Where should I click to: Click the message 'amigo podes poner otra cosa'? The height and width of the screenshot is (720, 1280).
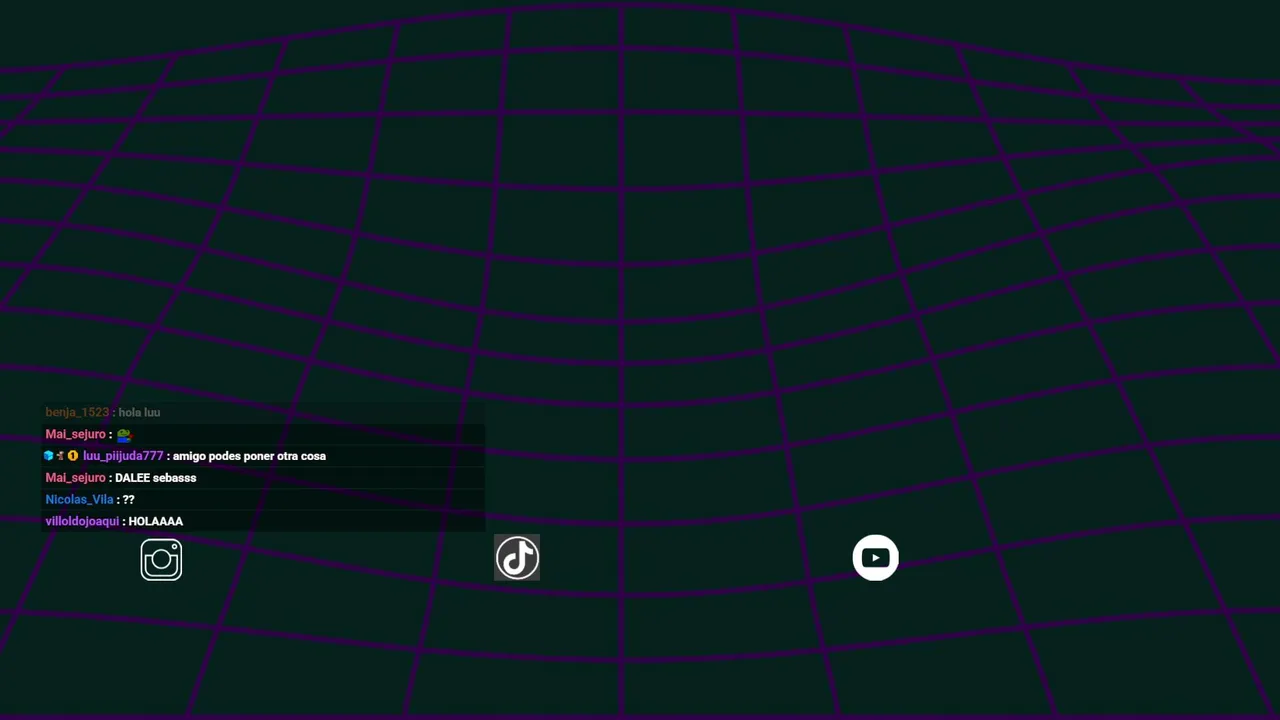coord(249,456)
